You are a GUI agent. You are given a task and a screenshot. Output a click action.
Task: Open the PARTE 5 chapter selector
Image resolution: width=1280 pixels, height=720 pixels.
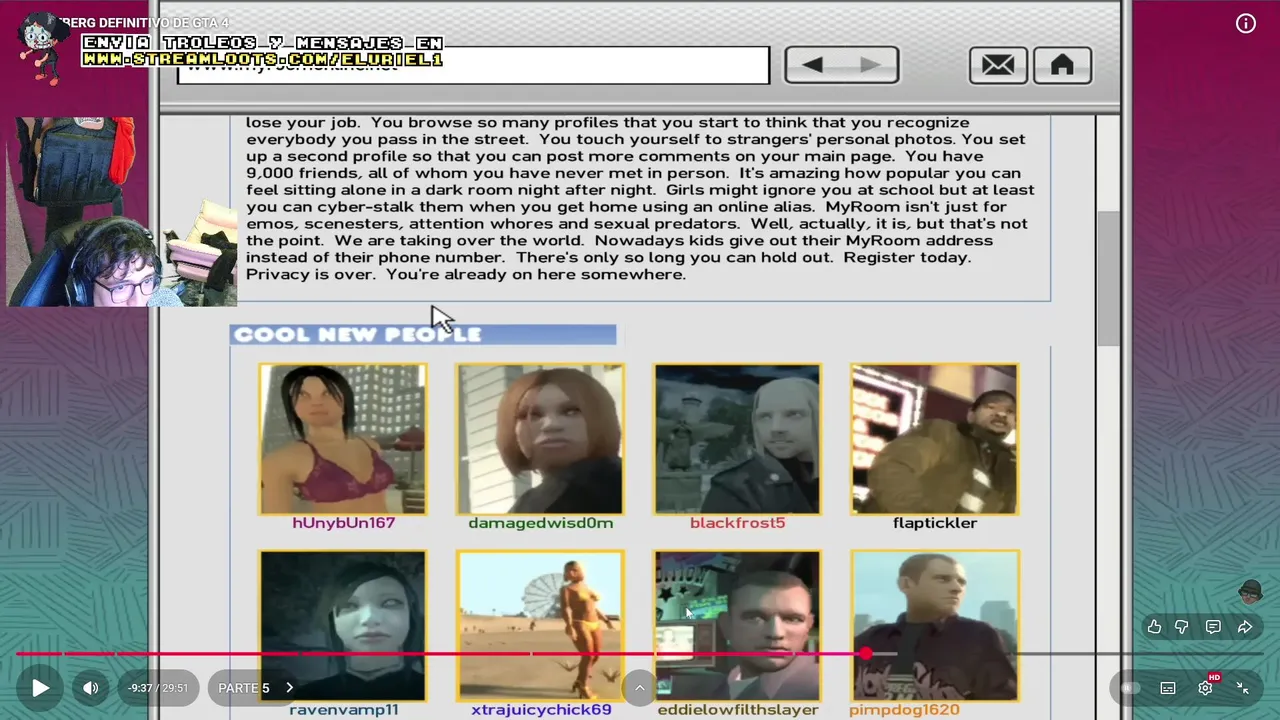tap(256, 688)
